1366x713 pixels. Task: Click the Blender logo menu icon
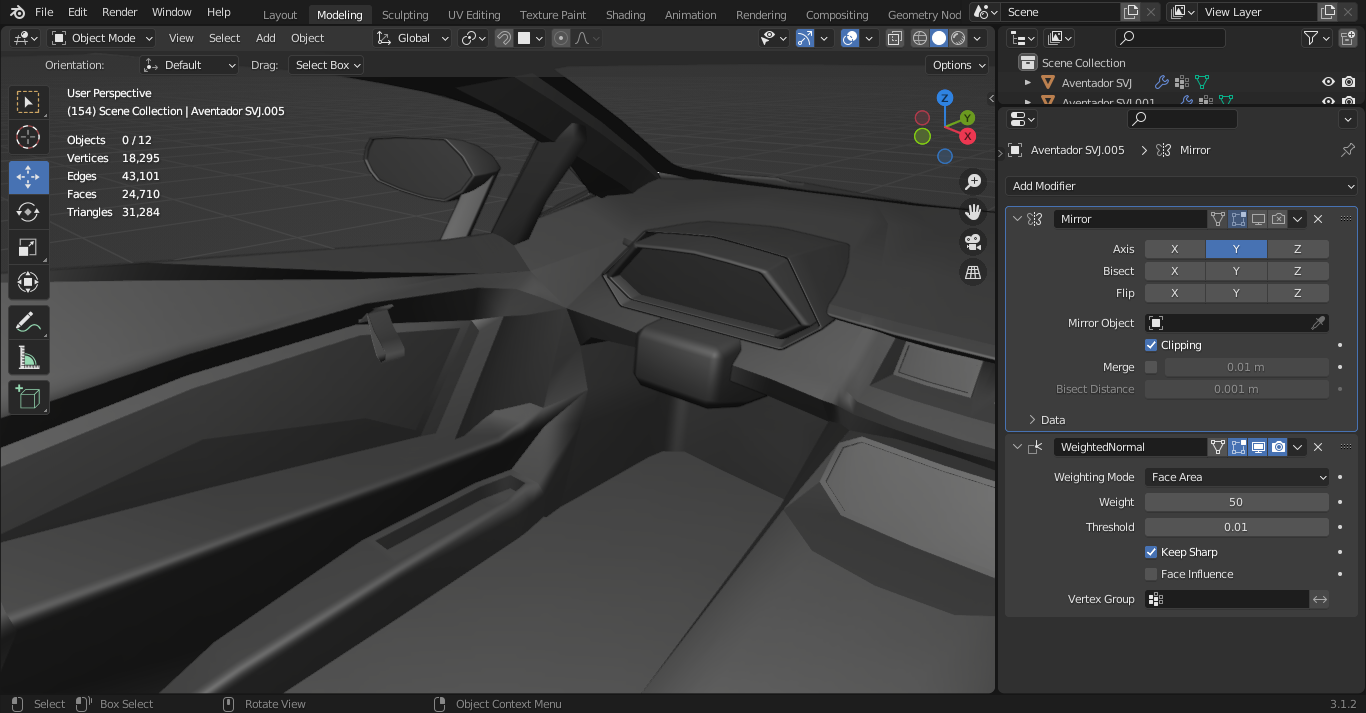pos(16,12)
